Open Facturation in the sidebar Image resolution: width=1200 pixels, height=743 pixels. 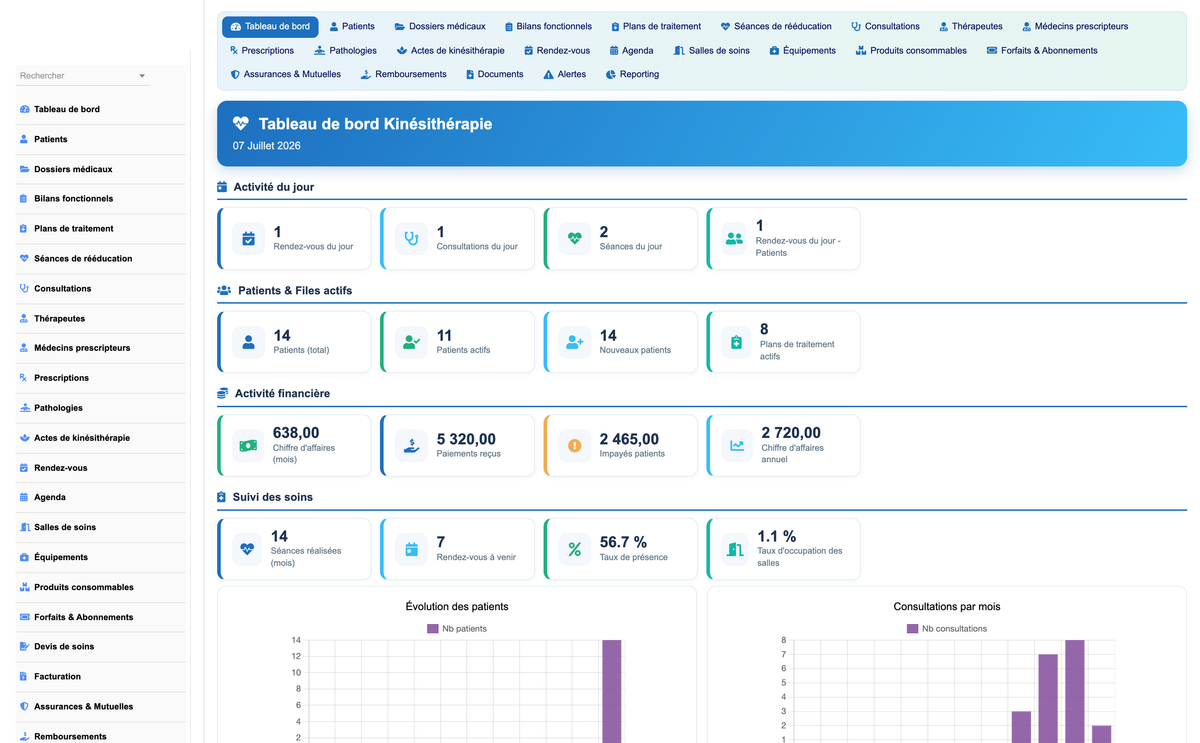tap(101, 676)
